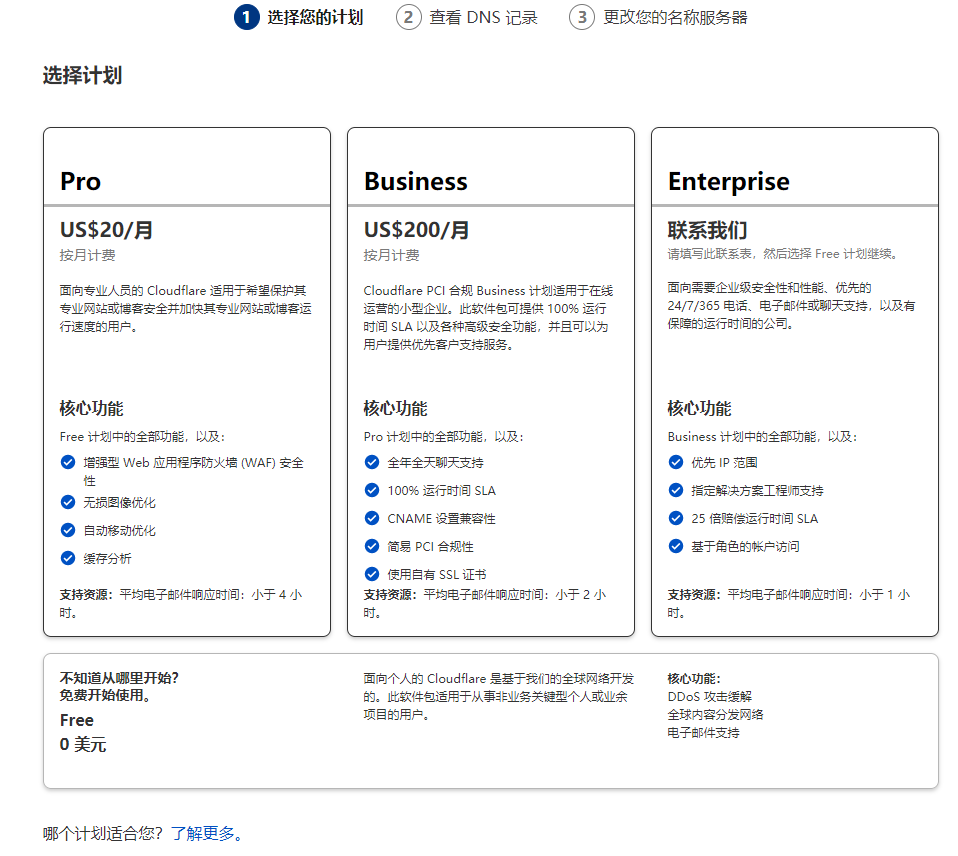Viewport: 958px width, 856px height.
Task: Click the 指定解决方案工程师支持 feature text
Action: coord(758,491)
